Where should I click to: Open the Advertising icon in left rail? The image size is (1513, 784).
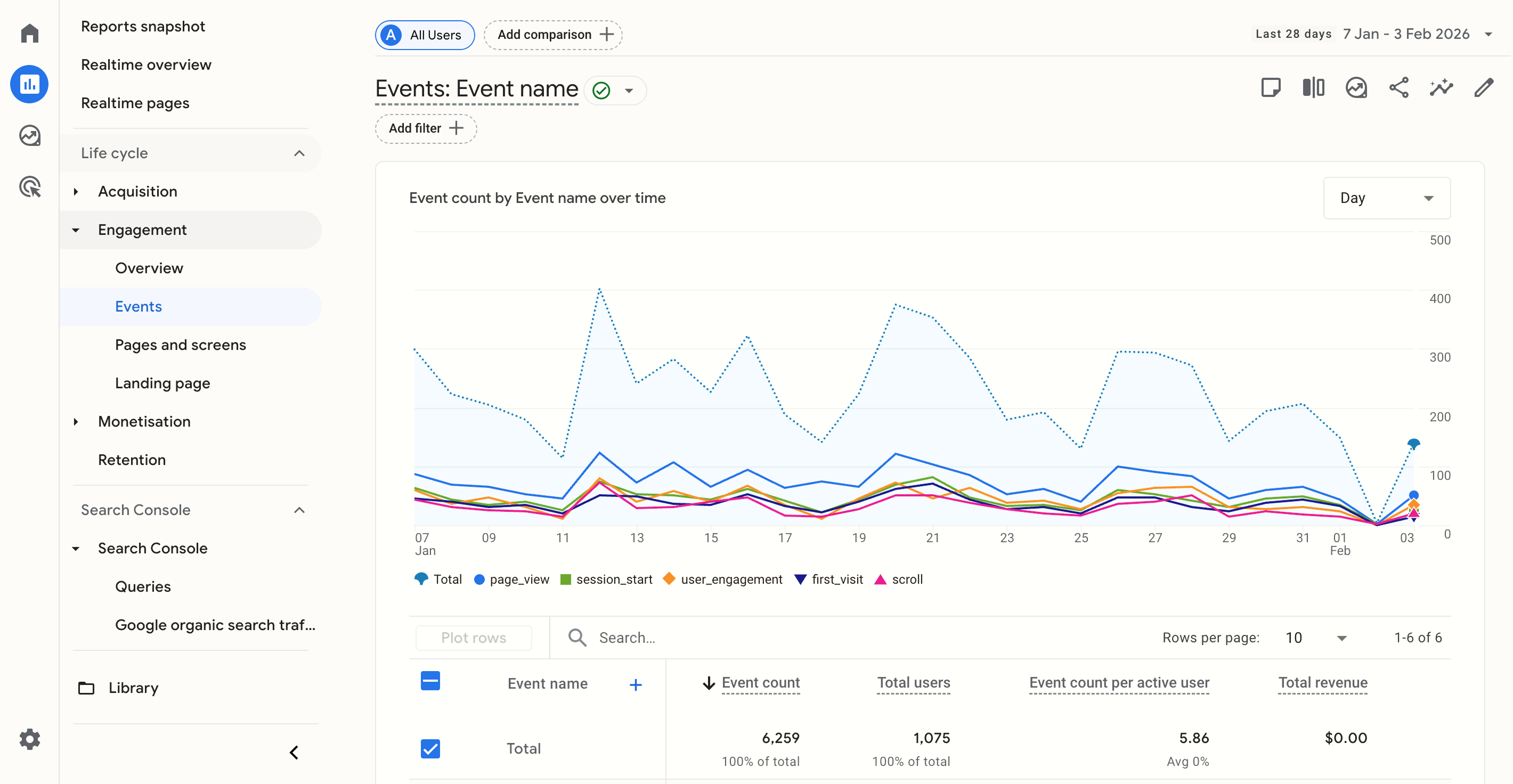pyautogui.click(x=29, y=187)
